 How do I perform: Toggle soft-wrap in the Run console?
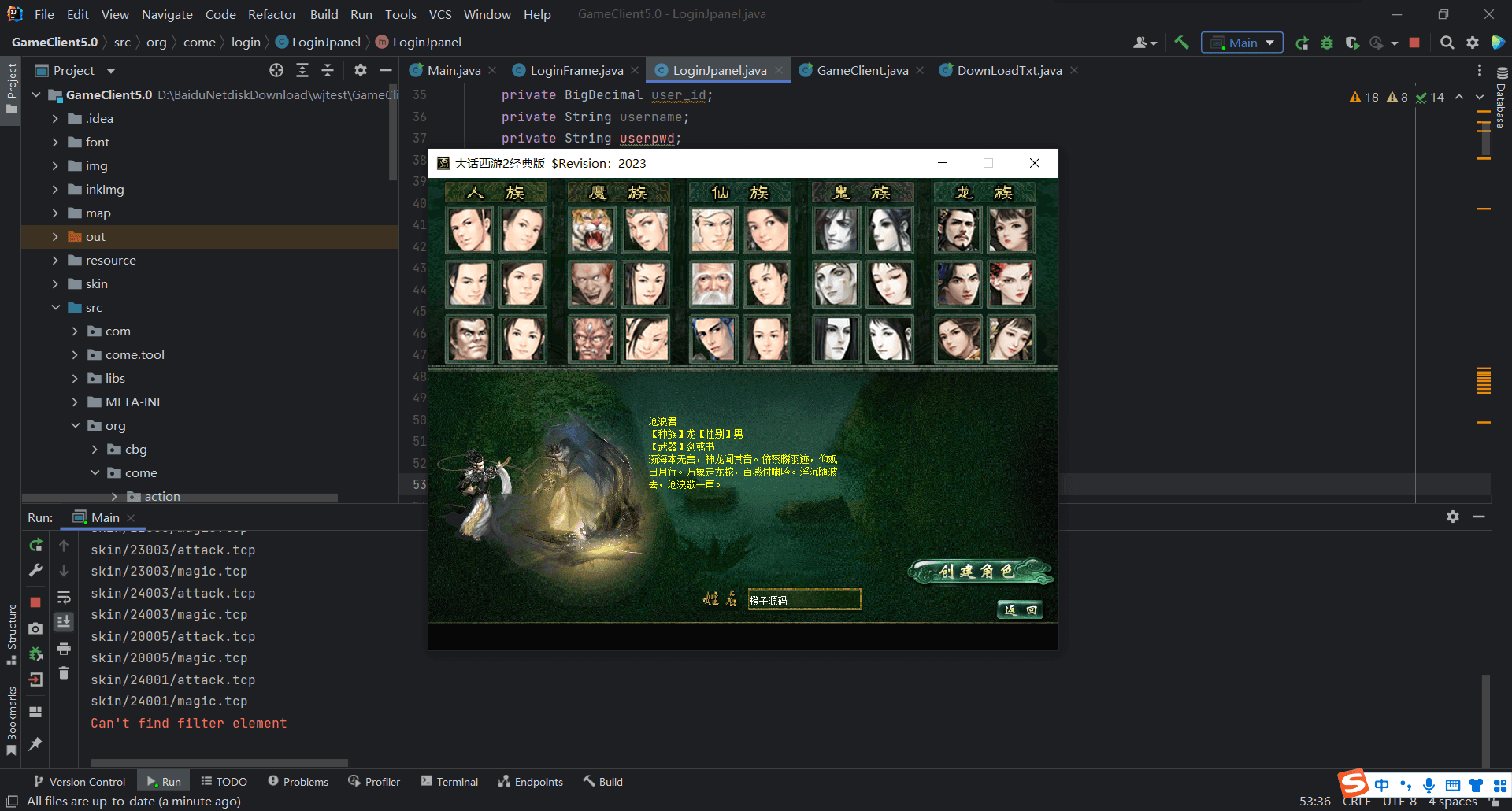click(64, 597)
